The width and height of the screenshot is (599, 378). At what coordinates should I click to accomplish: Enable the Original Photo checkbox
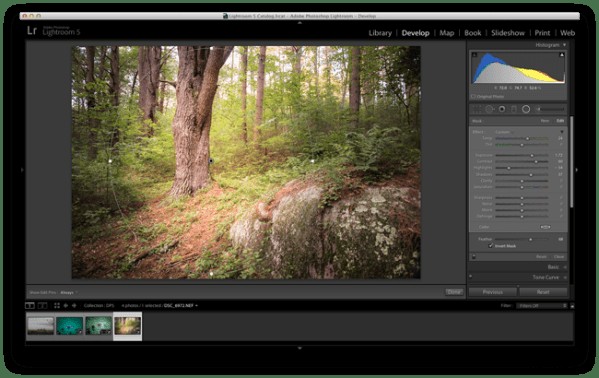point(473,97)
